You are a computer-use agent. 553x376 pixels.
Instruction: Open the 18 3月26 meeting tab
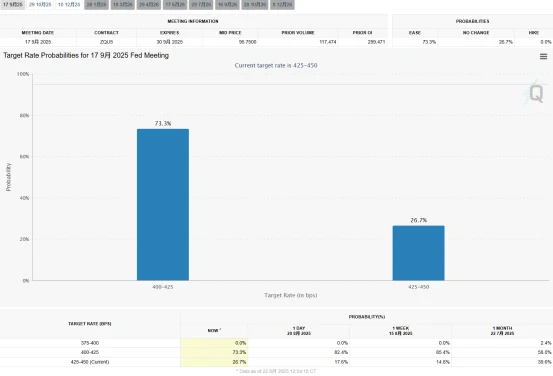pyautogui.click(x=123, y=5)
